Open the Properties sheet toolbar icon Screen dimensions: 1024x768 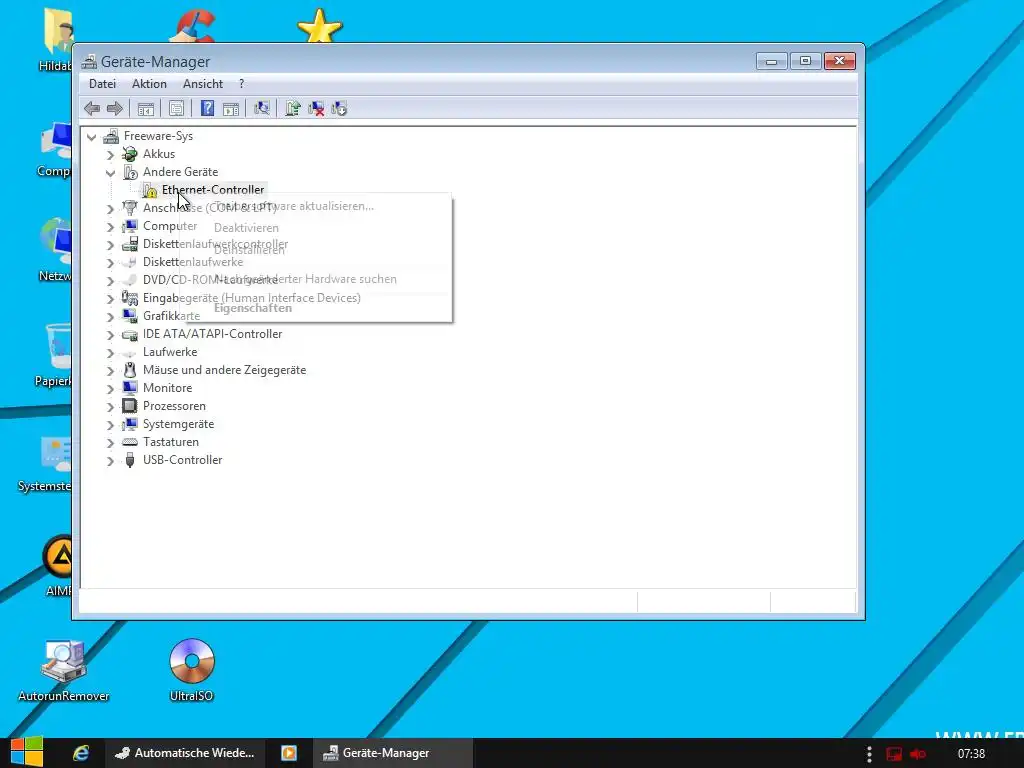176,108
